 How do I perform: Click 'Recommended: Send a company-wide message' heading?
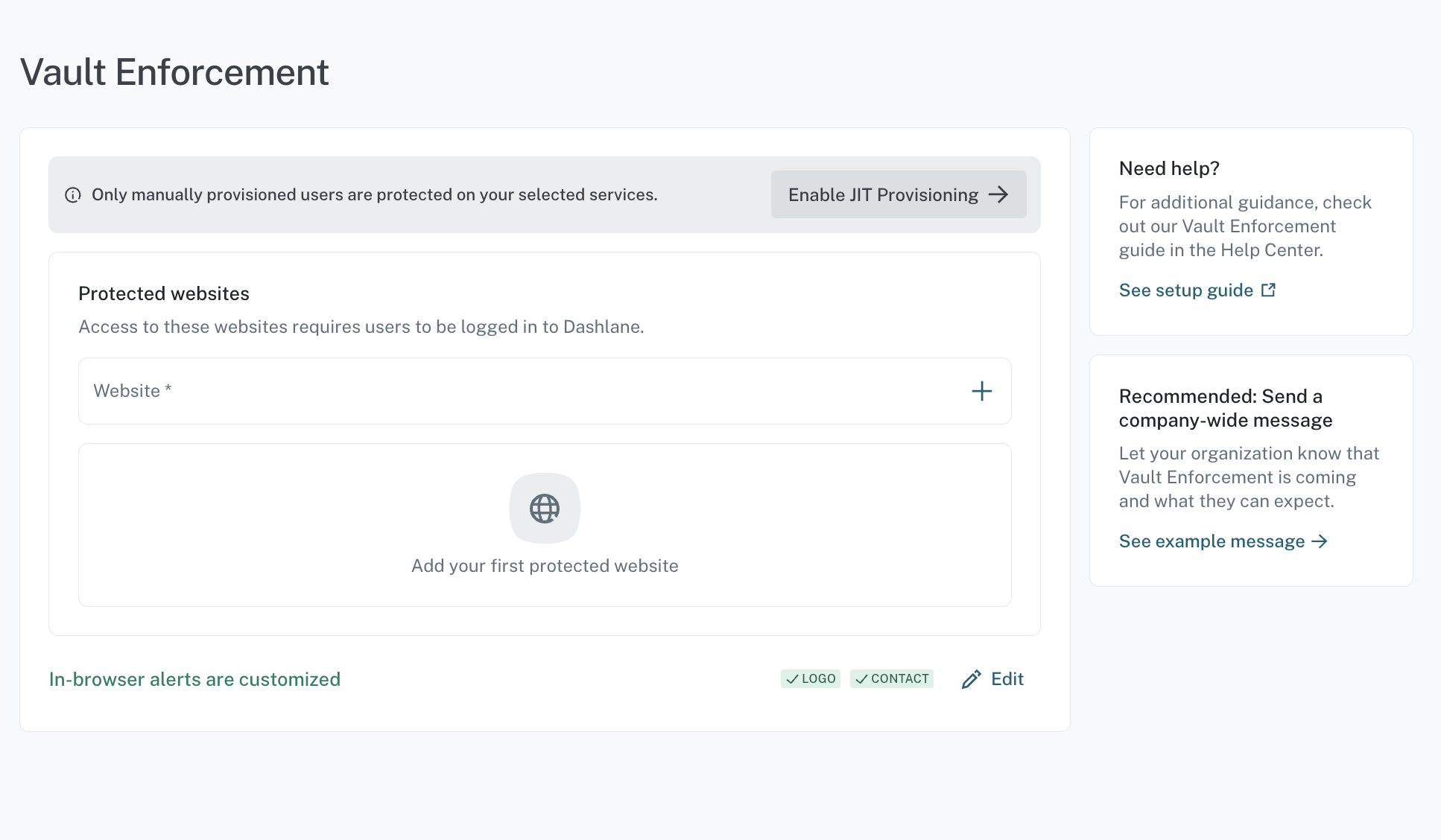pos(1226,408)
